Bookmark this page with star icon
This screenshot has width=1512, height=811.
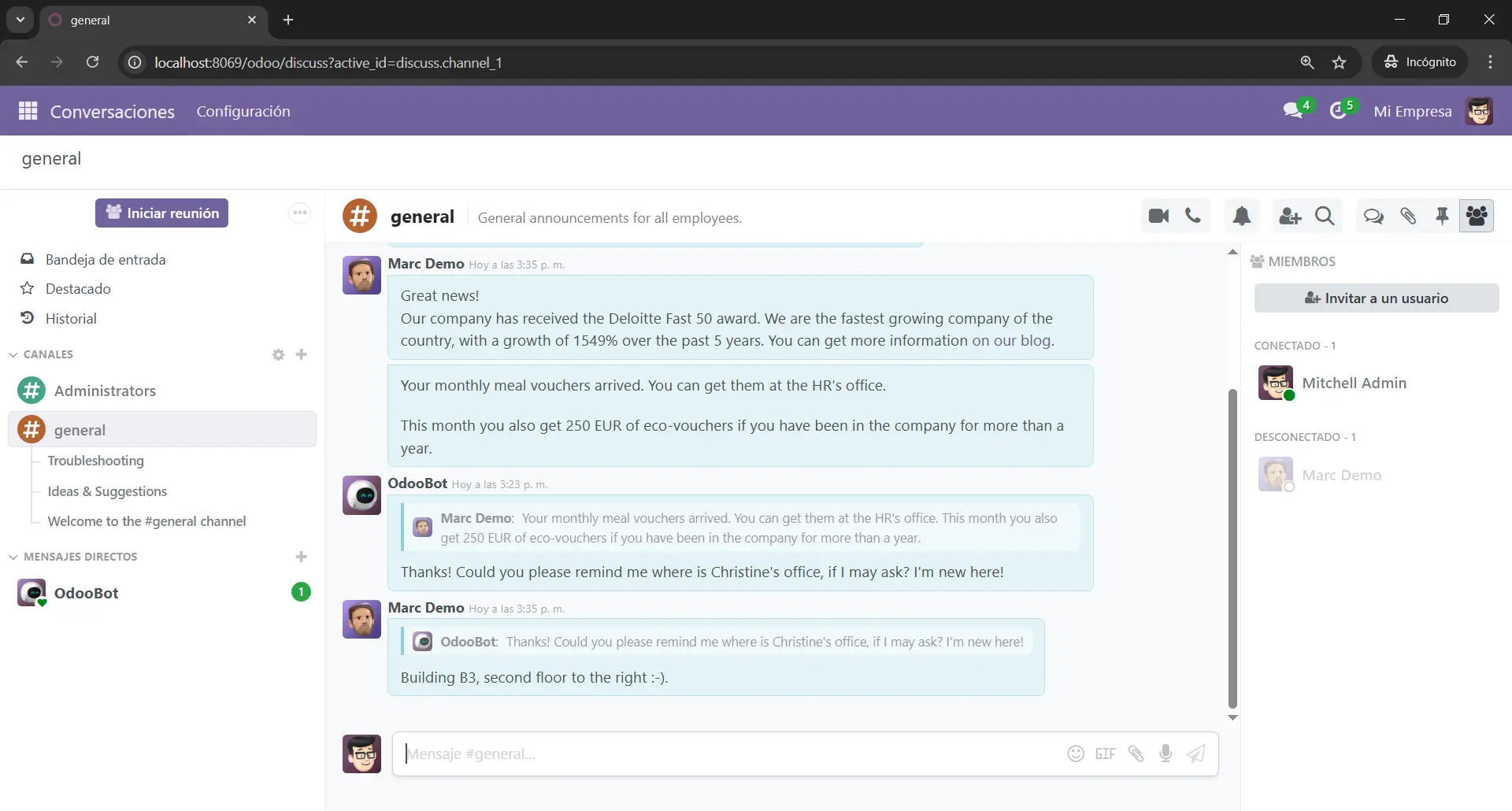pos(1340,62)
